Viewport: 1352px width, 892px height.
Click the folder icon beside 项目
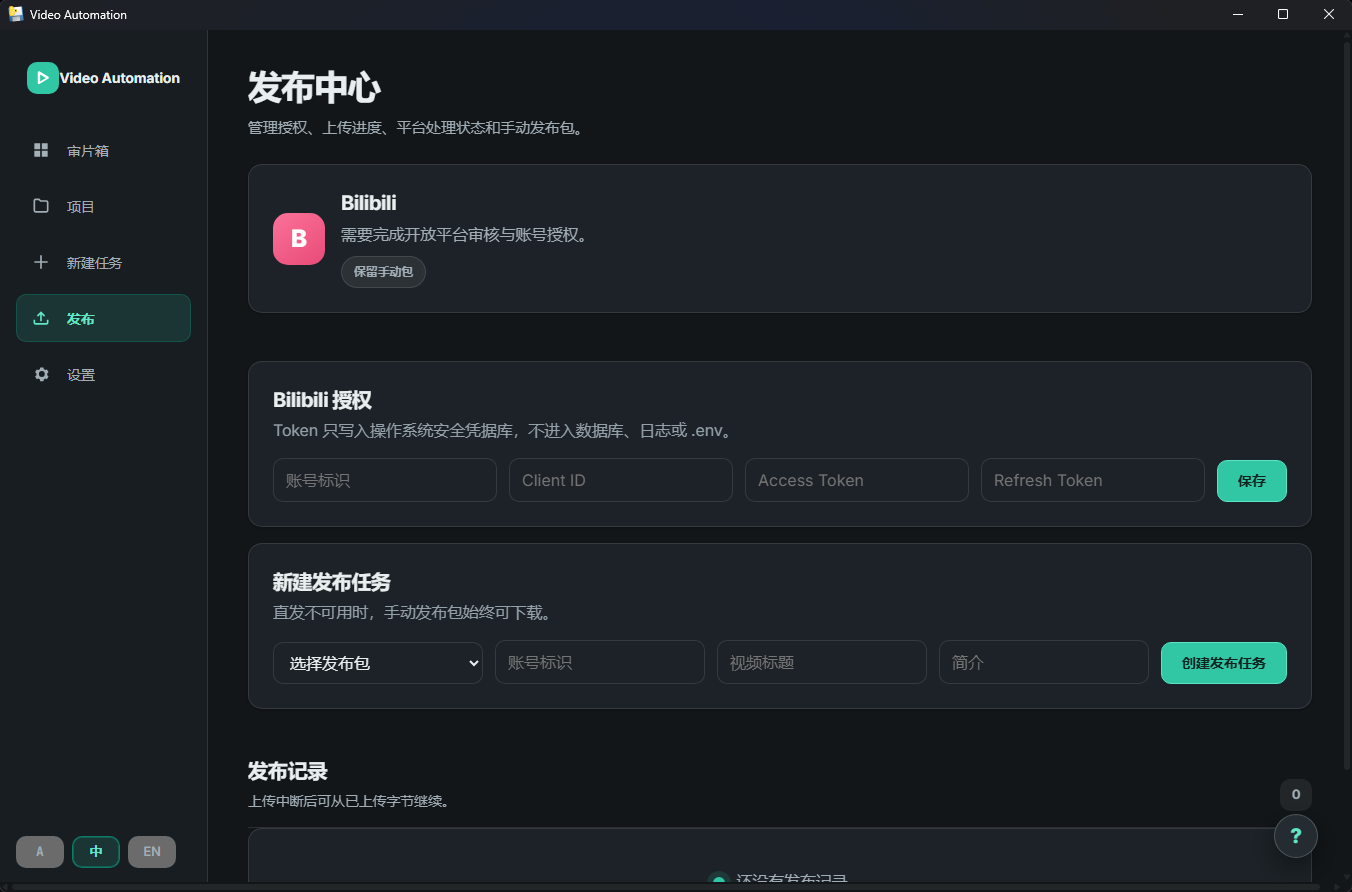click(41, 206)
